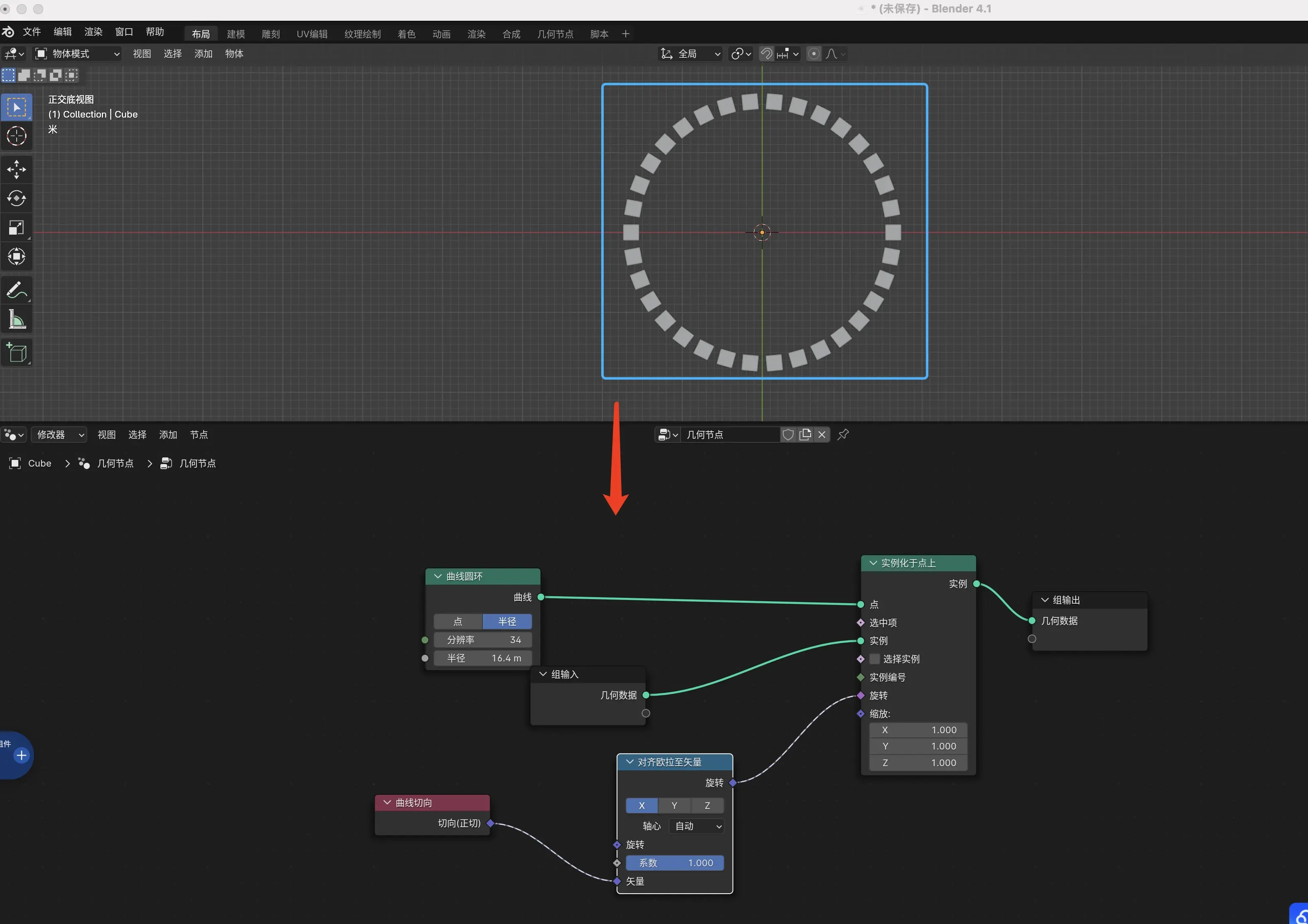The image size is (1308, 924).
Task: Select the Scale tool
Action: (16, 228)
